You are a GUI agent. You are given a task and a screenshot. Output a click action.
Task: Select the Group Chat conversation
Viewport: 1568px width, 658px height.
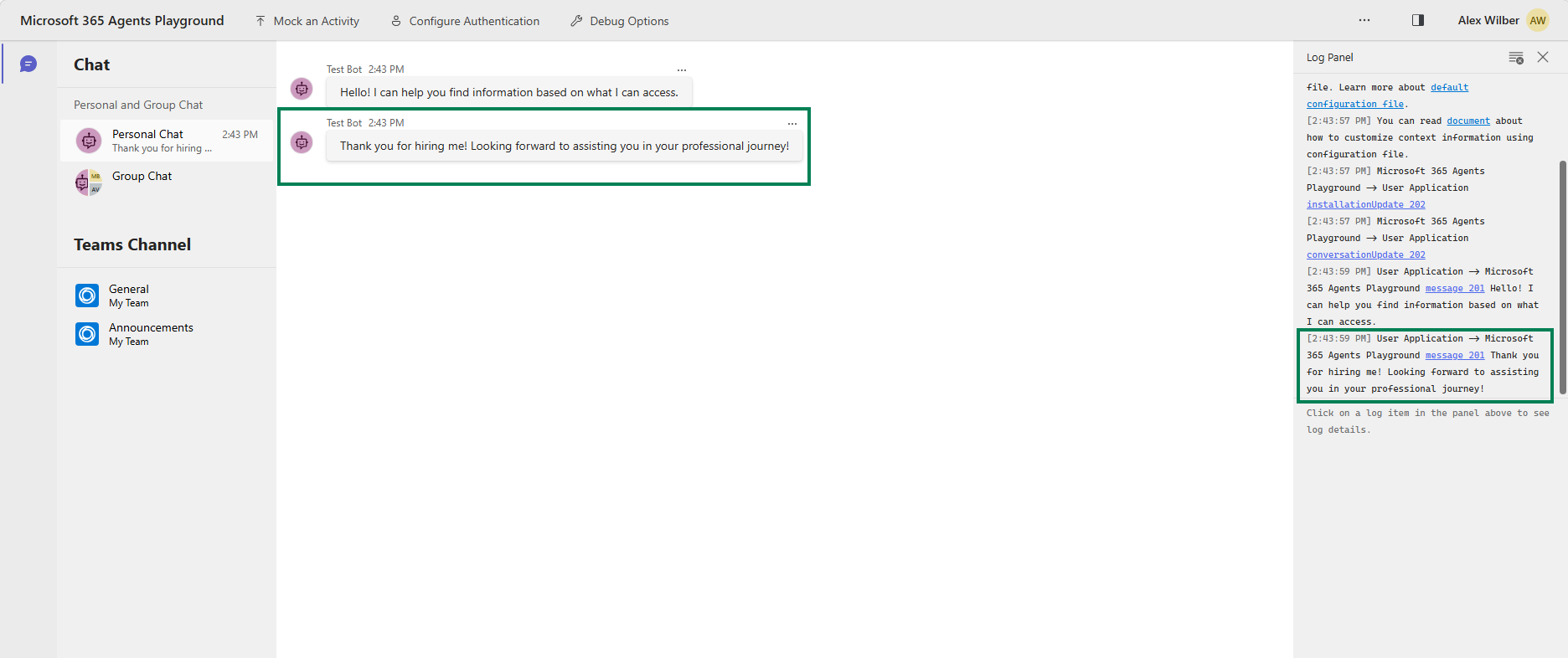click(167, 181)
